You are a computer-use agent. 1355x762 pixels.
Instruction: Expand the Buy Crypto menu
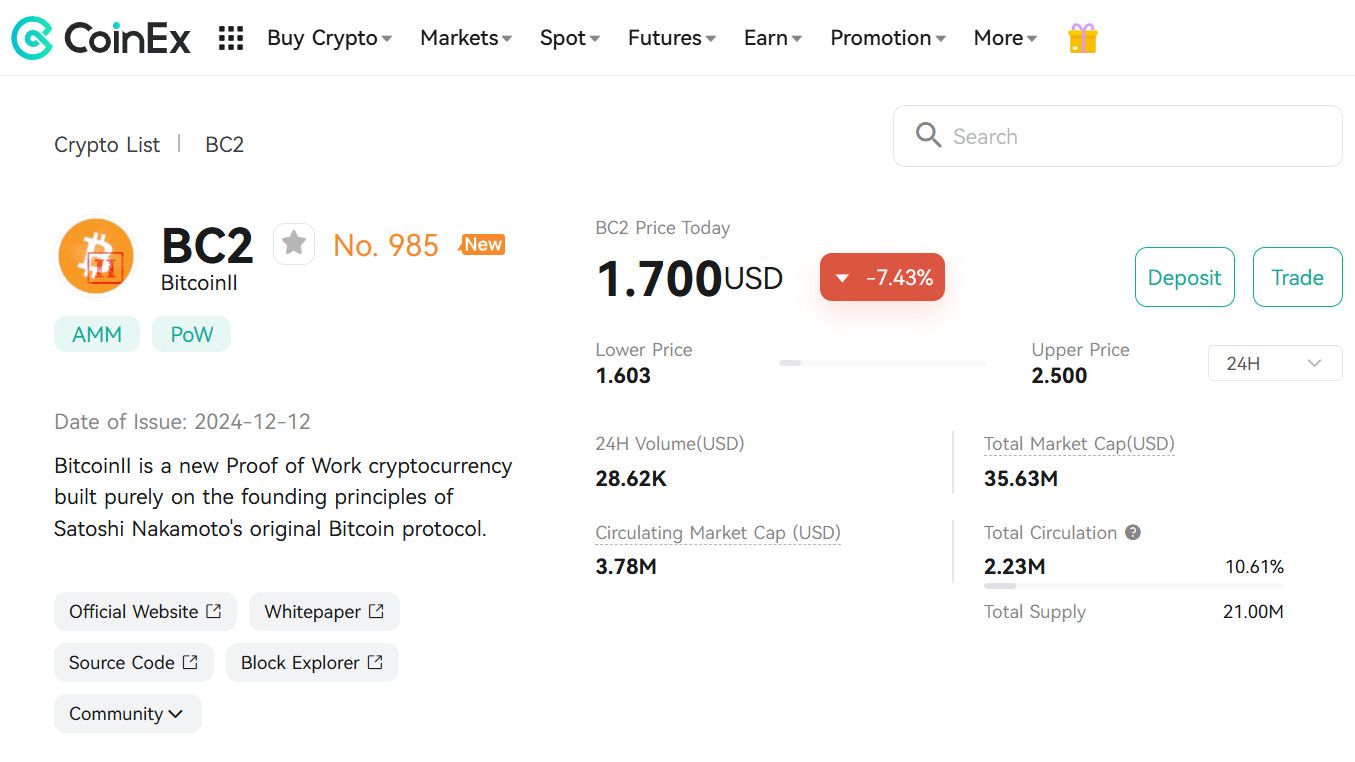click(329, 38)
